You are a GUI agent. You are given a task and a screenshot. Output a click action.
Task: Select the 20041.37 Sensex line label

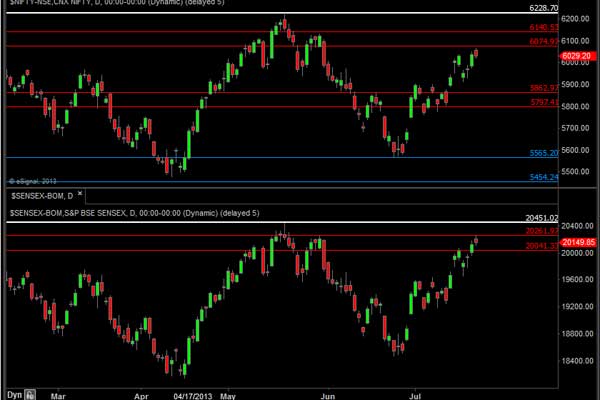pyautogui.click(x=542, y=245)
